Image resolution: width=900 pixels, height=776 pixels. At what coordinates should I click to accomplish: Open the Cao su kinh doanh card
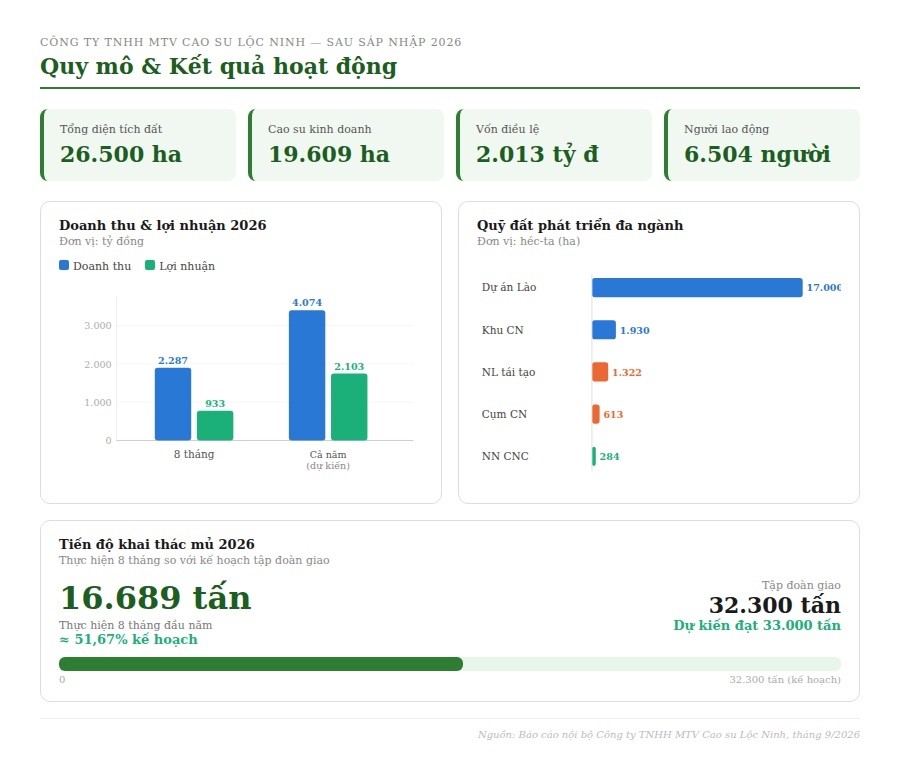tap(346, 145)
